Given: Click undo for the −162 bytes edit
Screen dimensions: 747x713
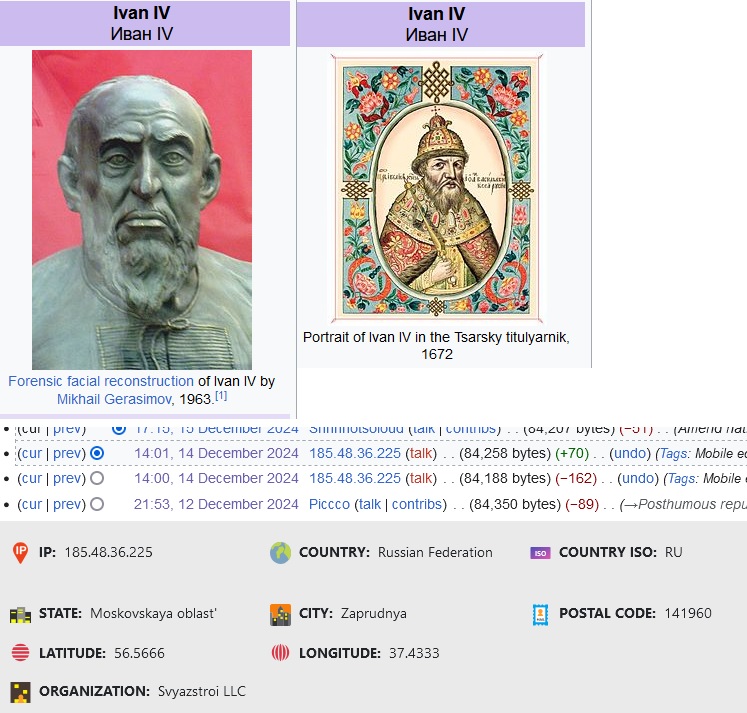Looking at the screenshot, I should click(638, 478).
